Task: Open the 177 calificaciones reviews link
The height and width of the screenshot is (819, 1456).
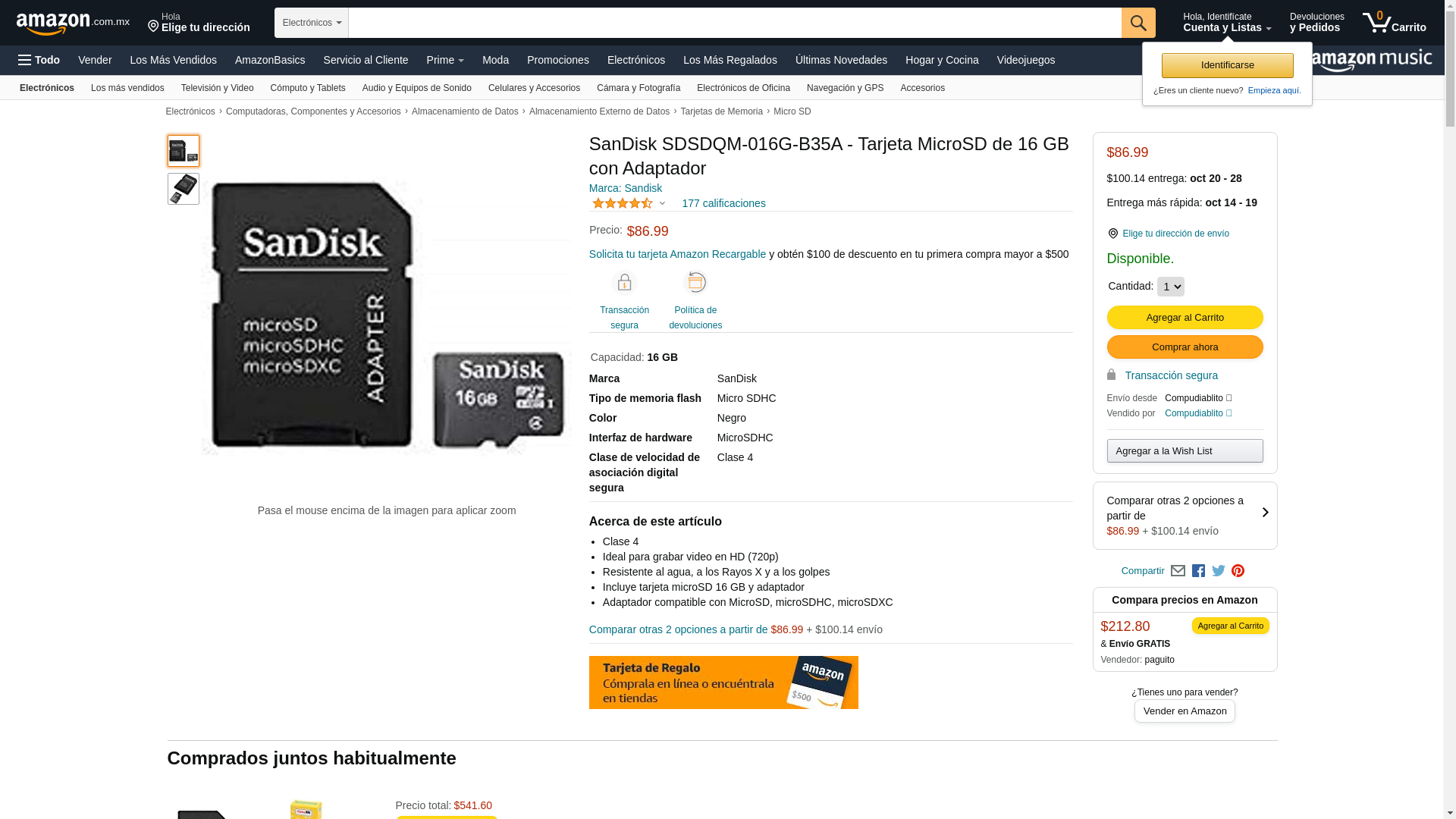Action: coord(723,203)
